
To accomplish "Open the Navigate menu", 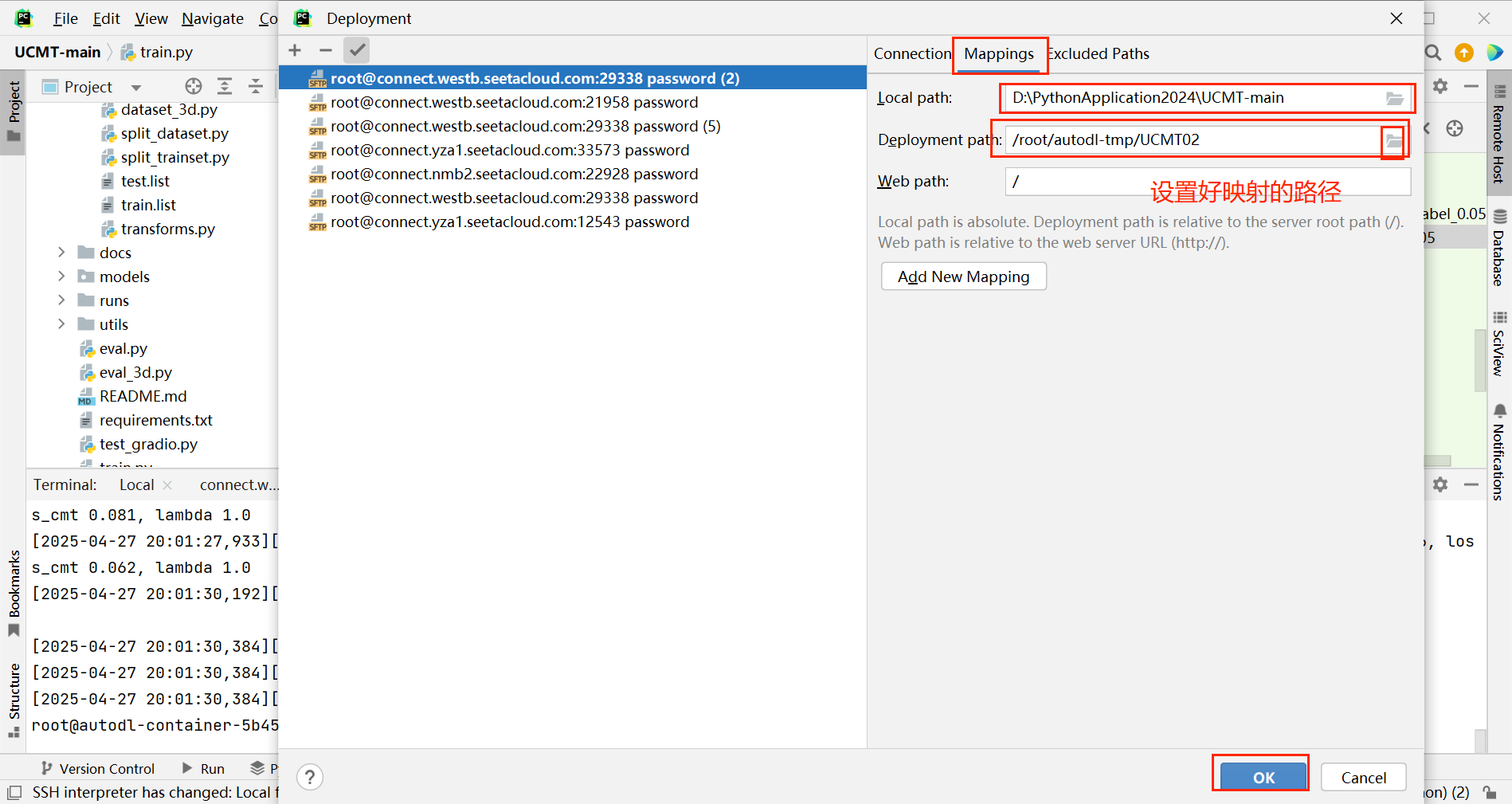I will click(x=211, y=18).
